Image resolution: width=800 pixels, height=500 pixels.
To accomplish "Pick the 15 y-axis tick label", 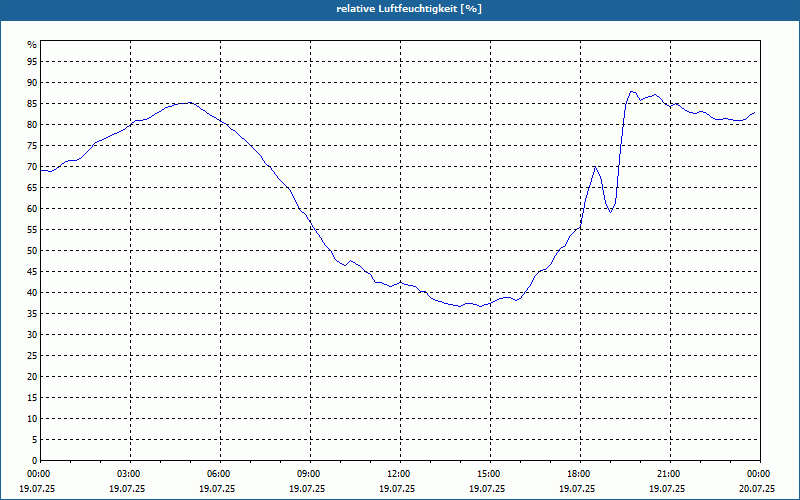I will point(32,397).
